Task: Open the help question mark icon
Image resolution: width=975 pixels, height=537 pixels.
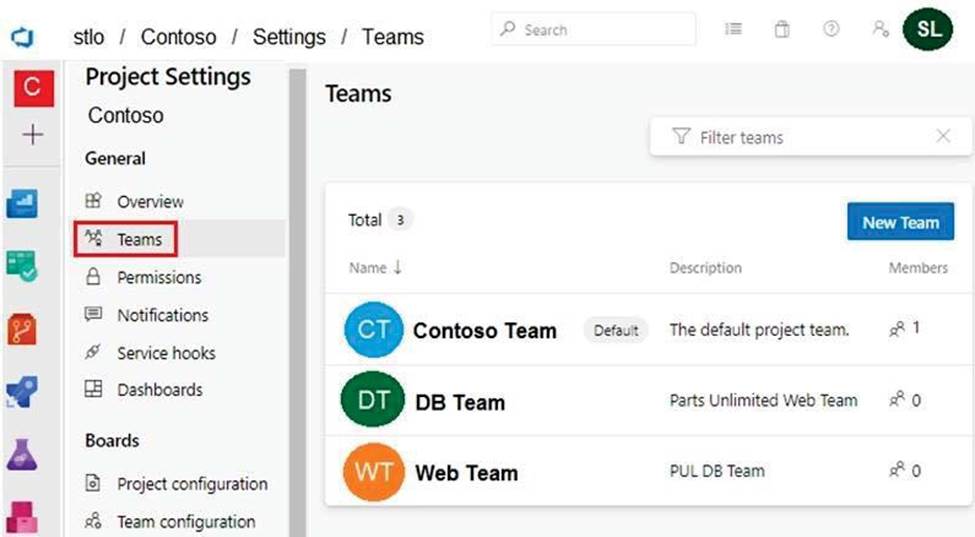Action: [831, 29]
